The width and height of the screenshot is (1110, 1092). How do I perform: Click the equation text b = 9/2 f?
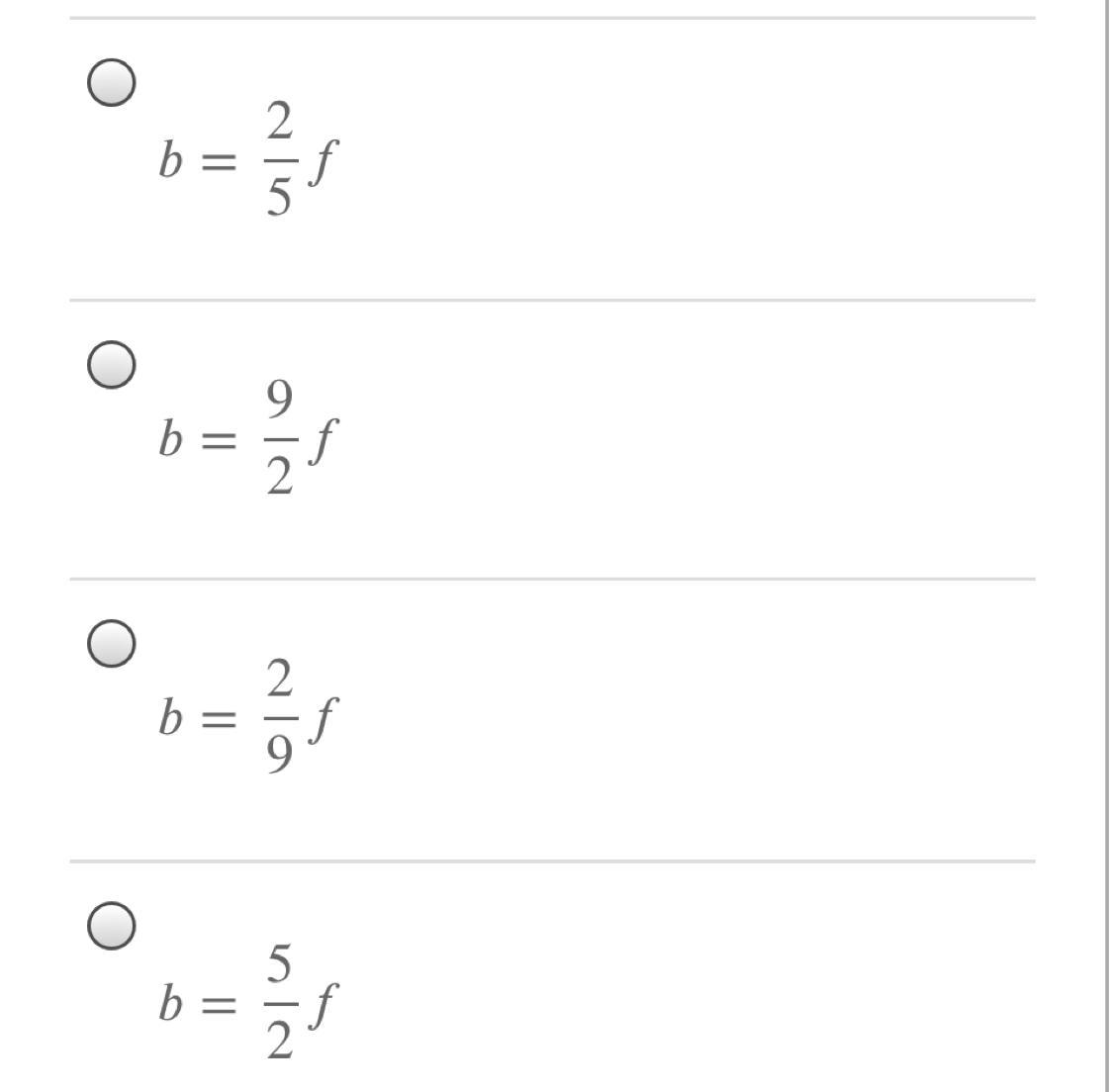(x=242, y=440)
